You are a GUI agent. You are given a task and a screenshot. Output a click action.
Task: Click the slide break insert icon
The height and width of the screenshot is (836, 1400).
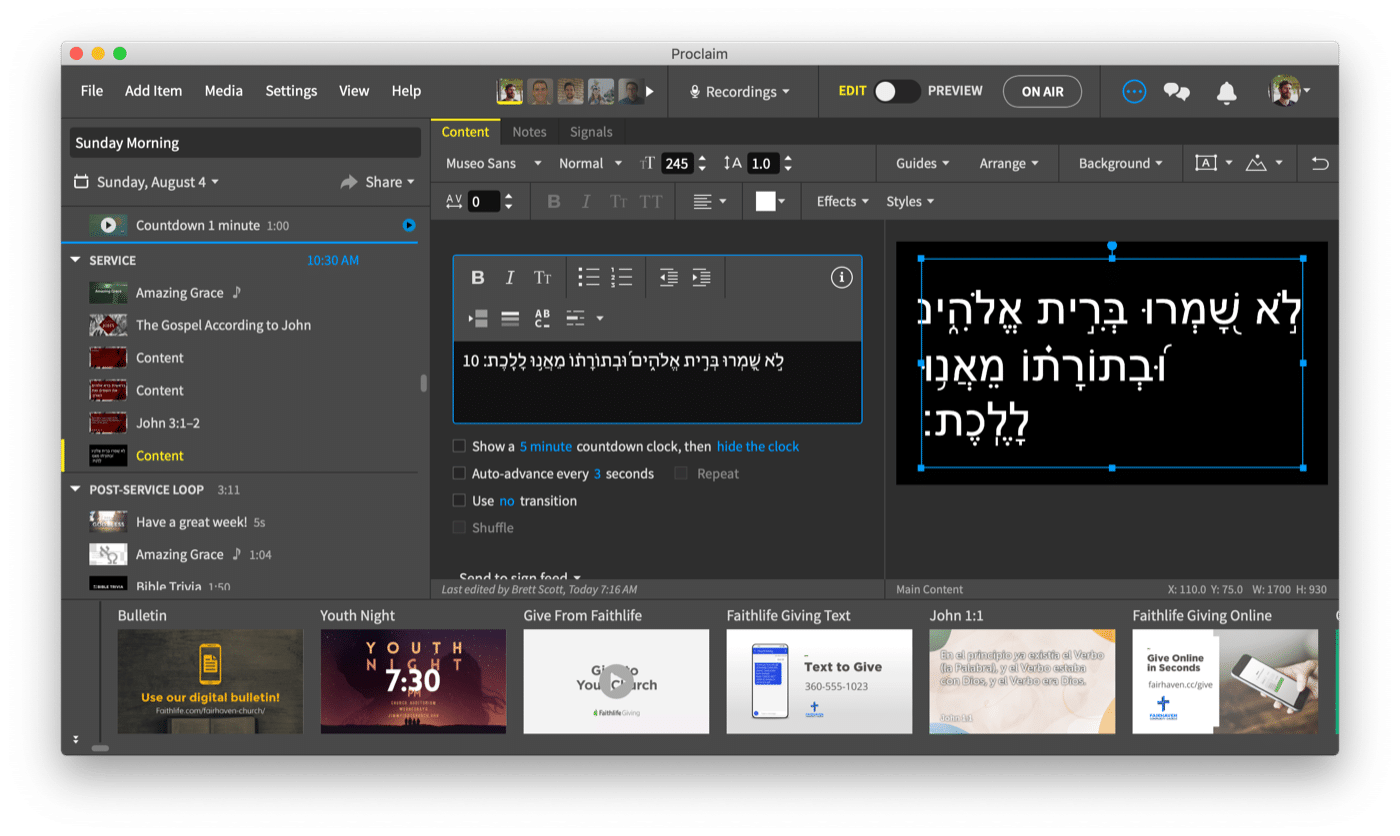tap(478, 318)
